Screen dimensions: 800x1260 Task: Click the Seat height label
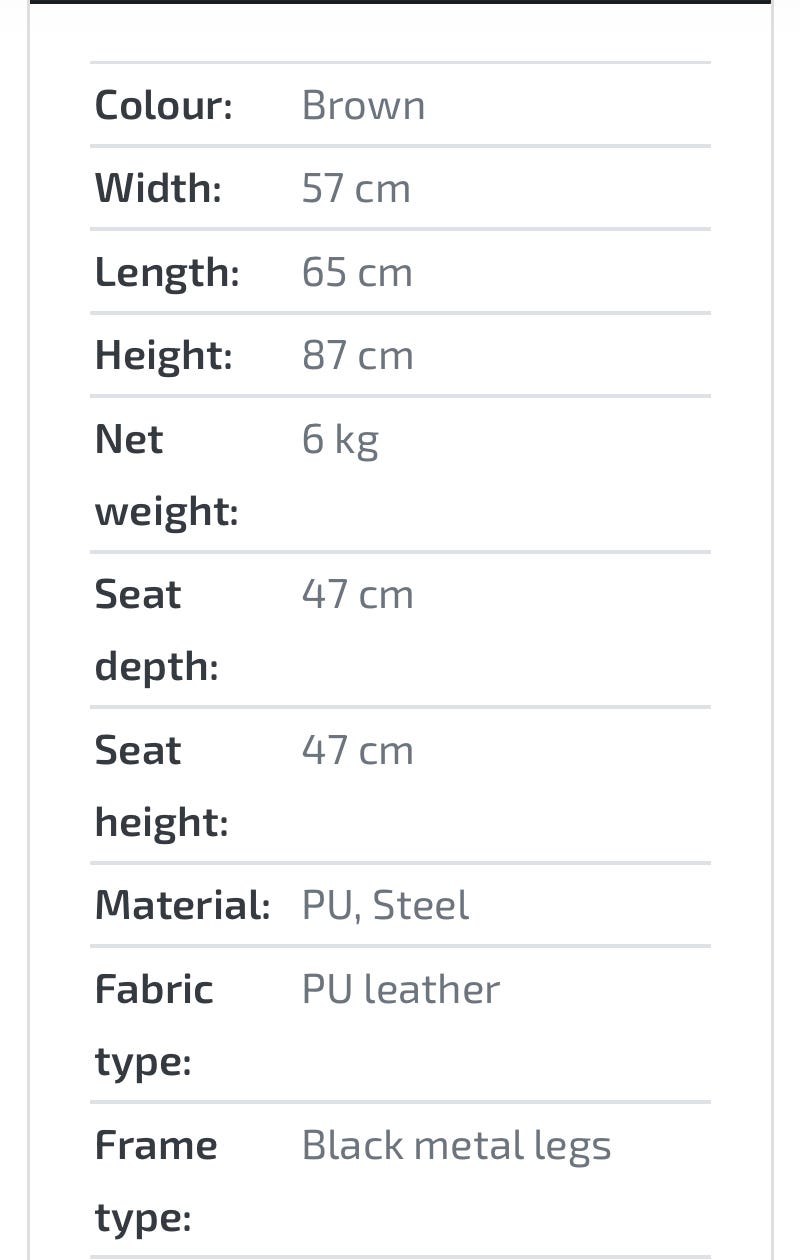point(161,786)
